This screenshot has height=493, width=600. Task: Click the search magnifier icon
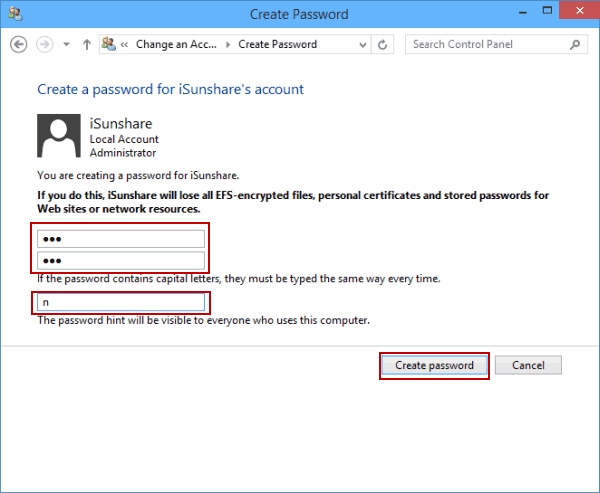click(575, 45)
